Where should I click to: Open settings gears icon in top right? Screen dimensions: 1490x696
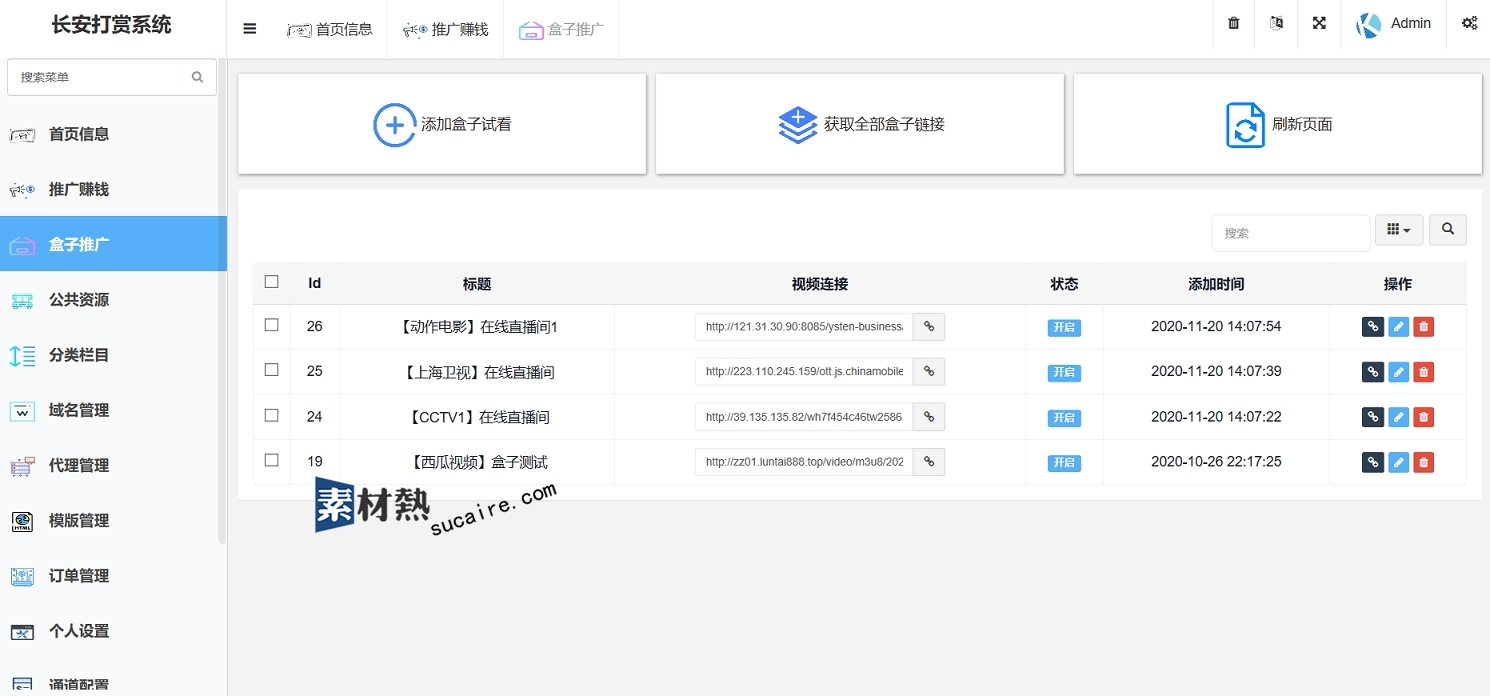click(x=1469, y=23)
